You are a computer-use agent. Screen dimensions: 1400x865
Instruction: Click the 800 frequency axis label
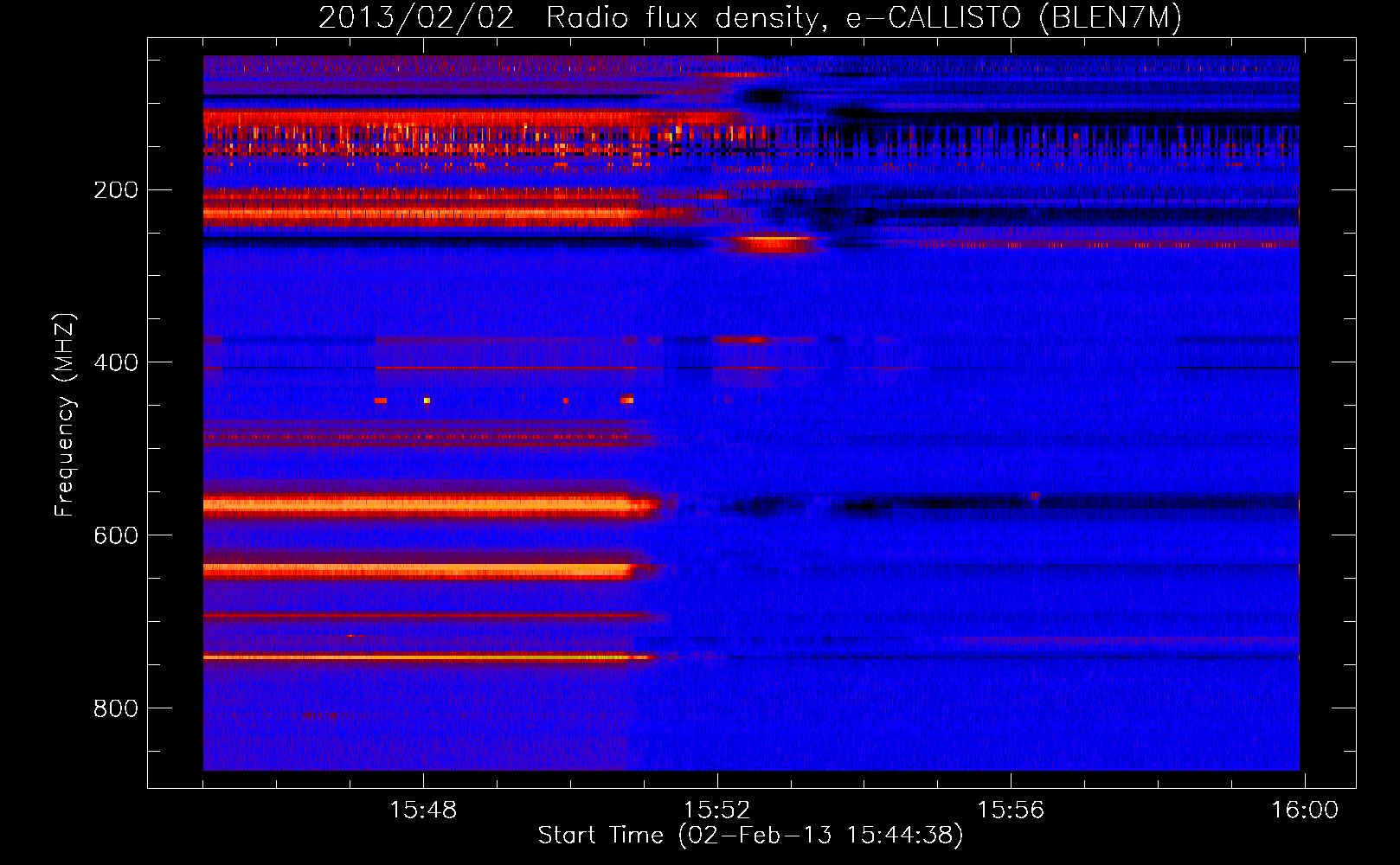[116, 708]
